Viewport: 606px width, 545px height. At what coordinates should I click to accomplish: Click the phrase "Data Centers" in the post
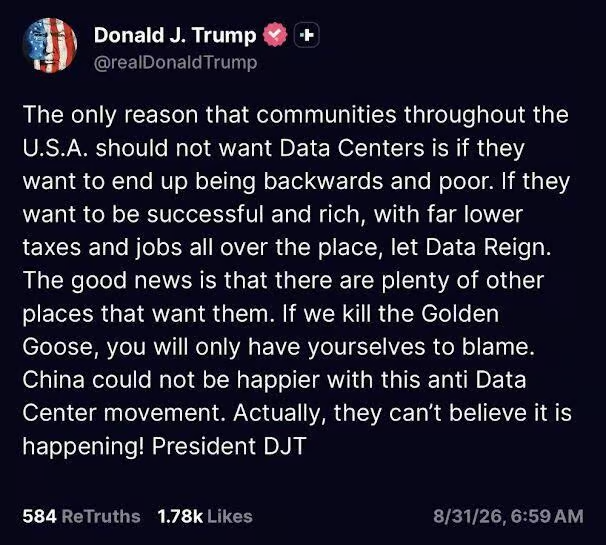click(x=352, y=148)
